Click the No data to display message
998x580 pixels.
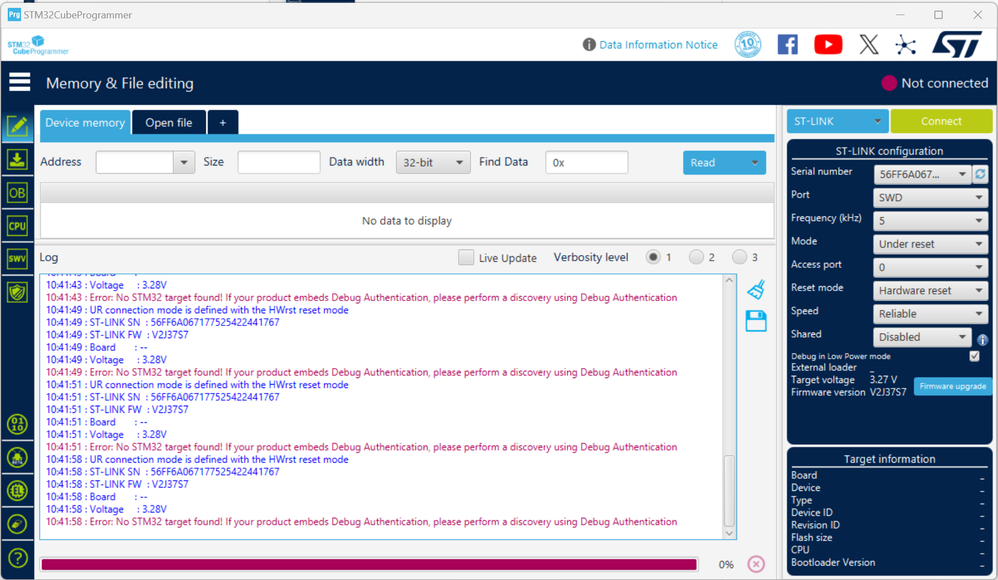(x=407, y=220)
